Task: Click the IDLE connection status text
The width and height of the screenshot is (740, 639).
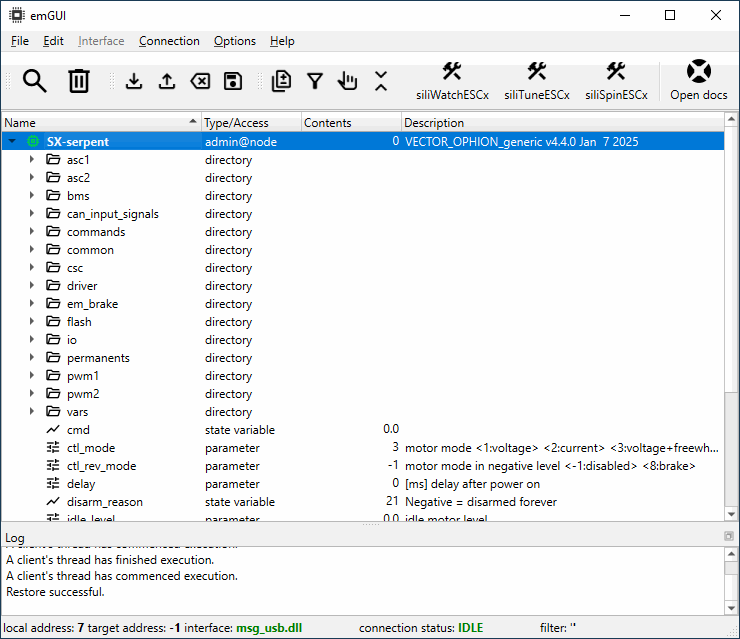Action: click(471, 628)
